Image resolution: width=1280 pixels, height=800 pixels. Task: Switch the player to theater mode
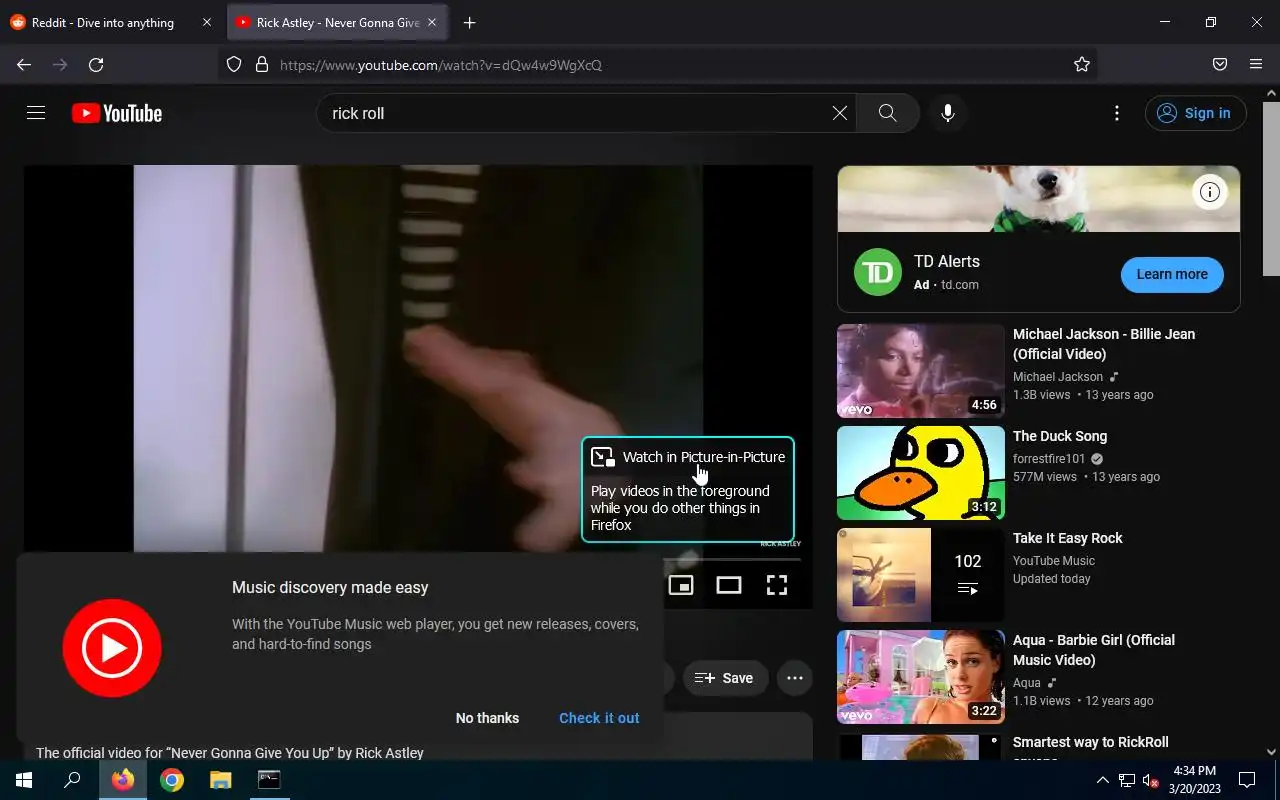coord(729,585)
